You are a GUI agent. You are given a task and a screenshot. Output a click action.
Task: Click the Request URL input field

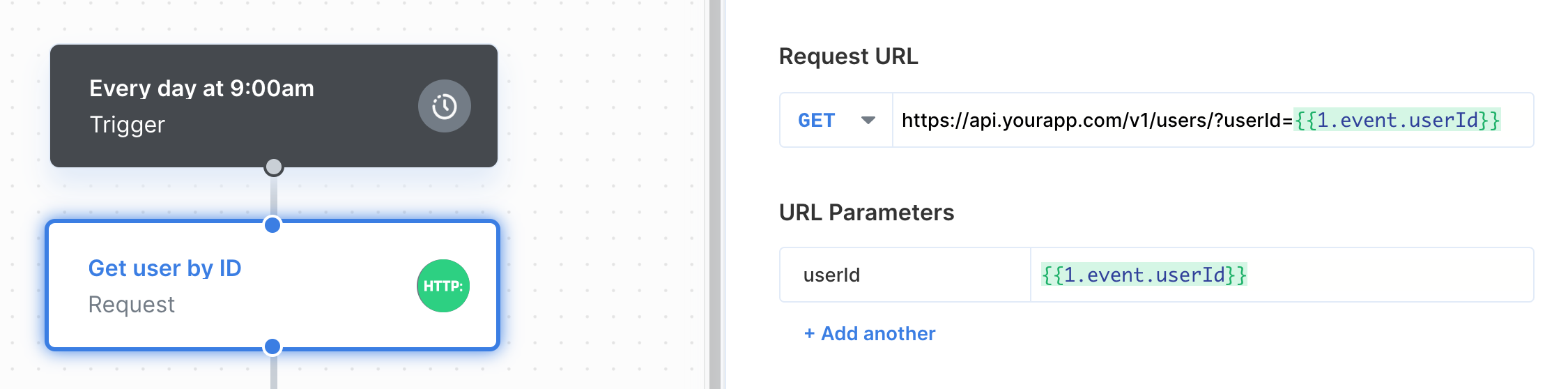[1213, 120]
